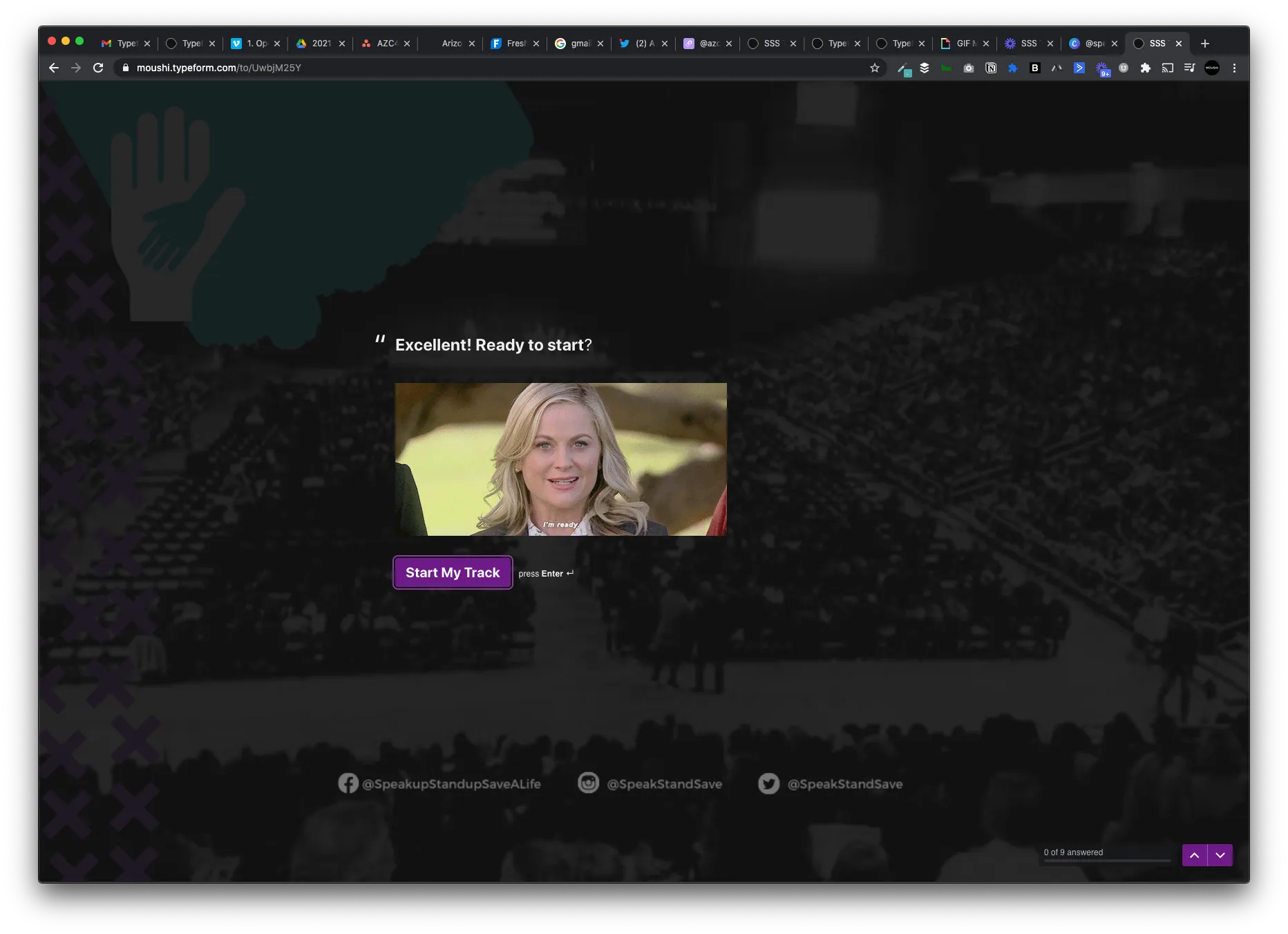Image resolution: width=1288 pixels, height=934 pixels.
Task: Open the extension with 9+ badge
Action: (1102, 68)
